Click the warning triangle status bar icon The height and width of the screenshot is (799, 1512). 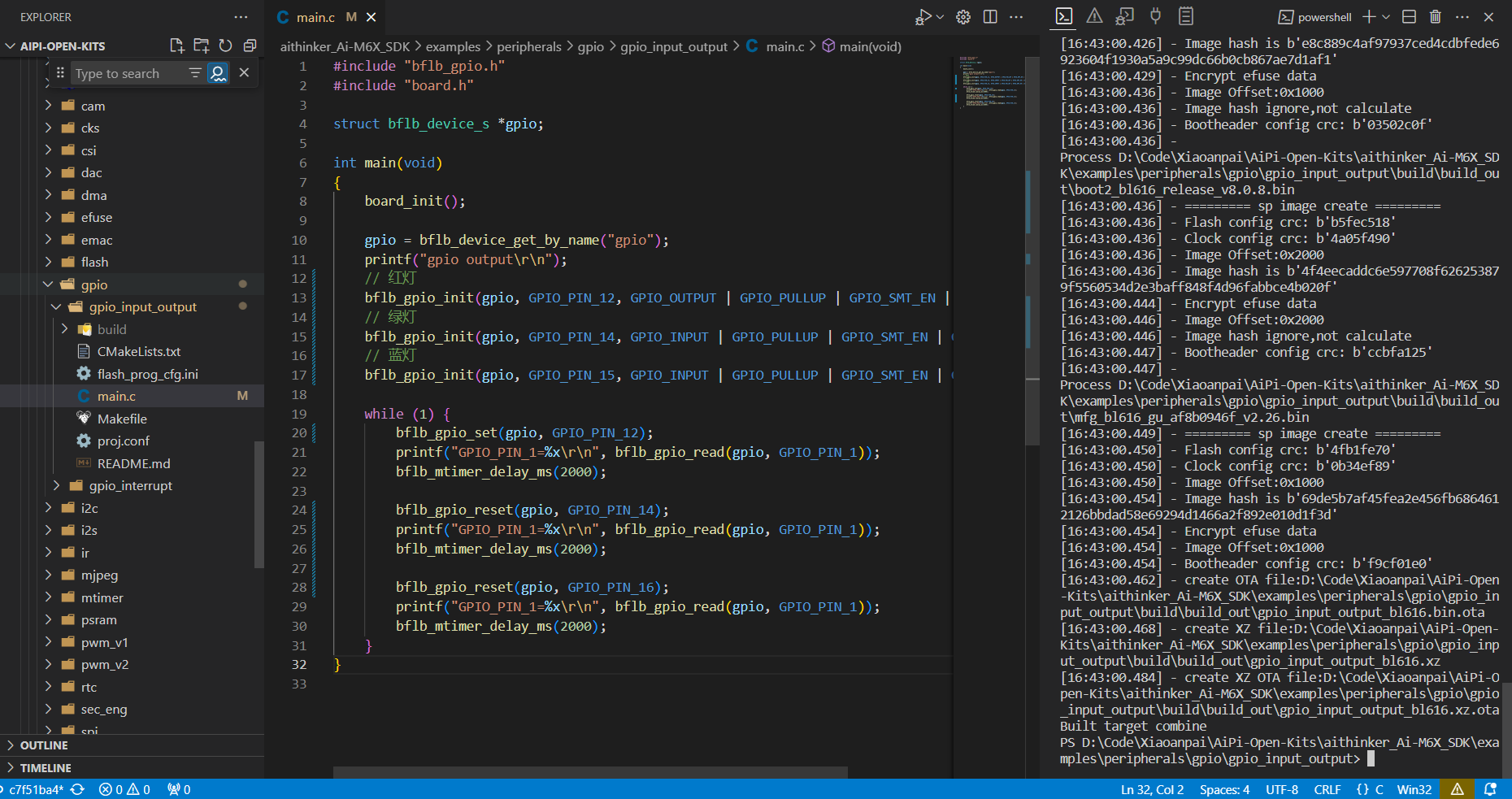coord(1458,789)
